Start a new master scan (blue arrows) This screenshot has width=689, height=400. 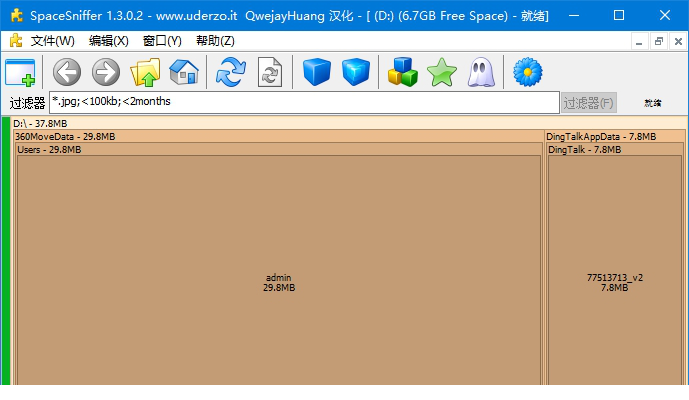(x=231, y=72)
